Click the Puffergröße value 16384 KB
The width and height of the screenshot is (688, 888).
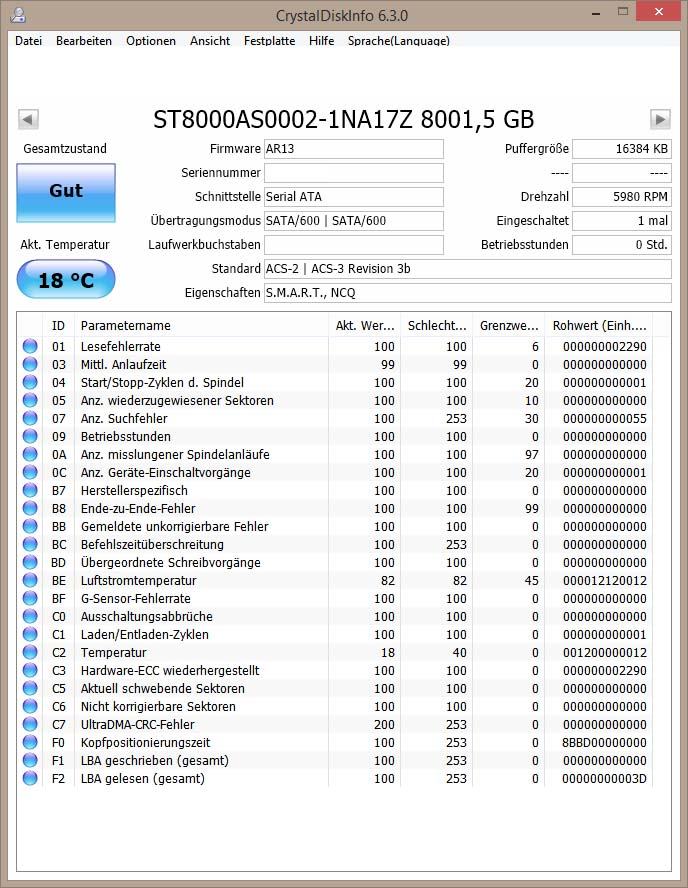pos(622,149)
